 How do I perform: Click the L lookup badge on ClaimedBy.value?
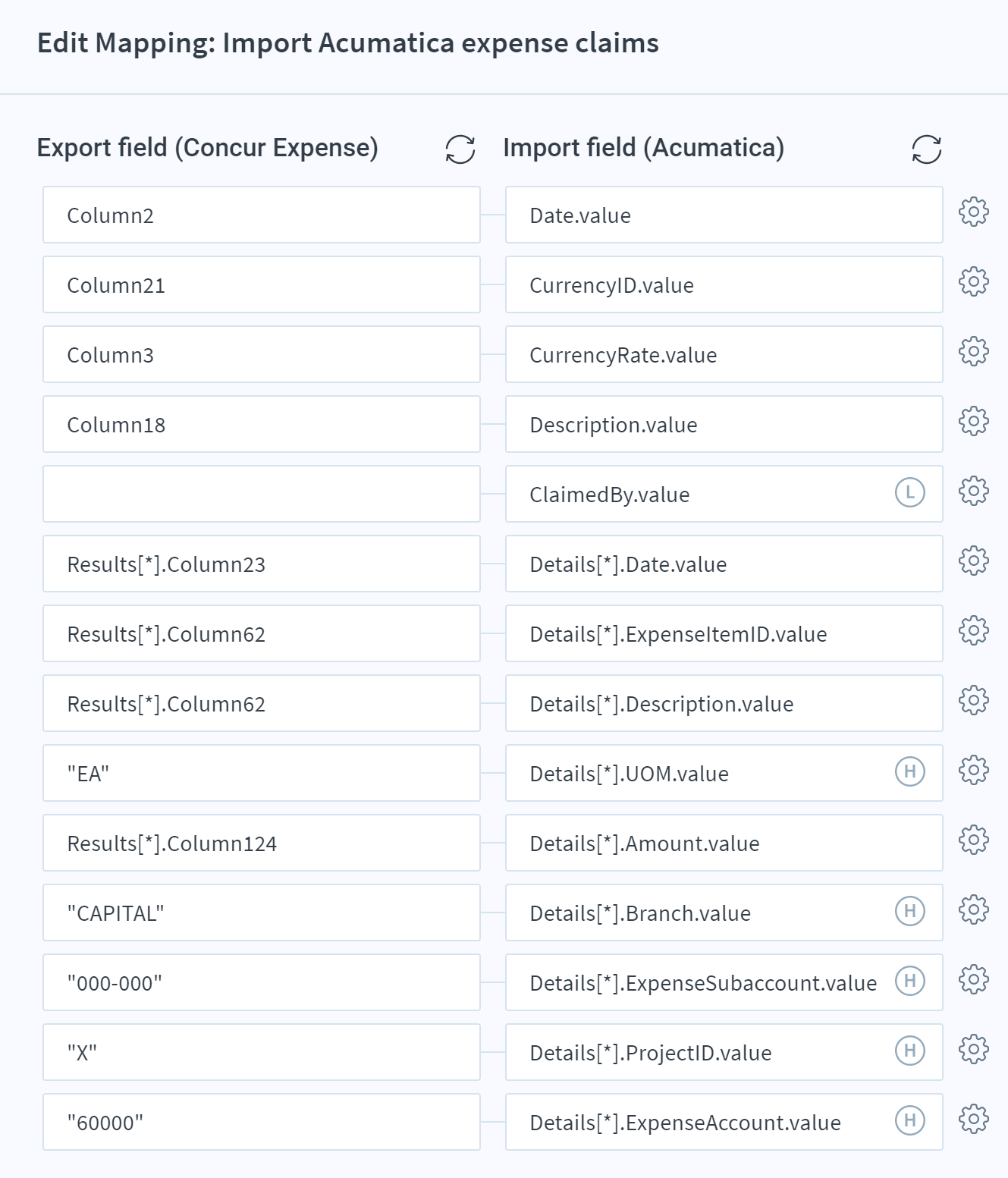tap(910, 492)
